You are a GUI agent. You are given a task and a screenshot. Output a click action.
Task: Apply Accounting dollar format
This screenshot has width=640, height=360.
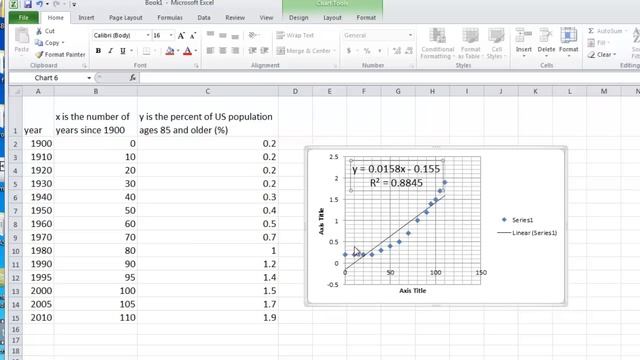[x=349, y=51]
